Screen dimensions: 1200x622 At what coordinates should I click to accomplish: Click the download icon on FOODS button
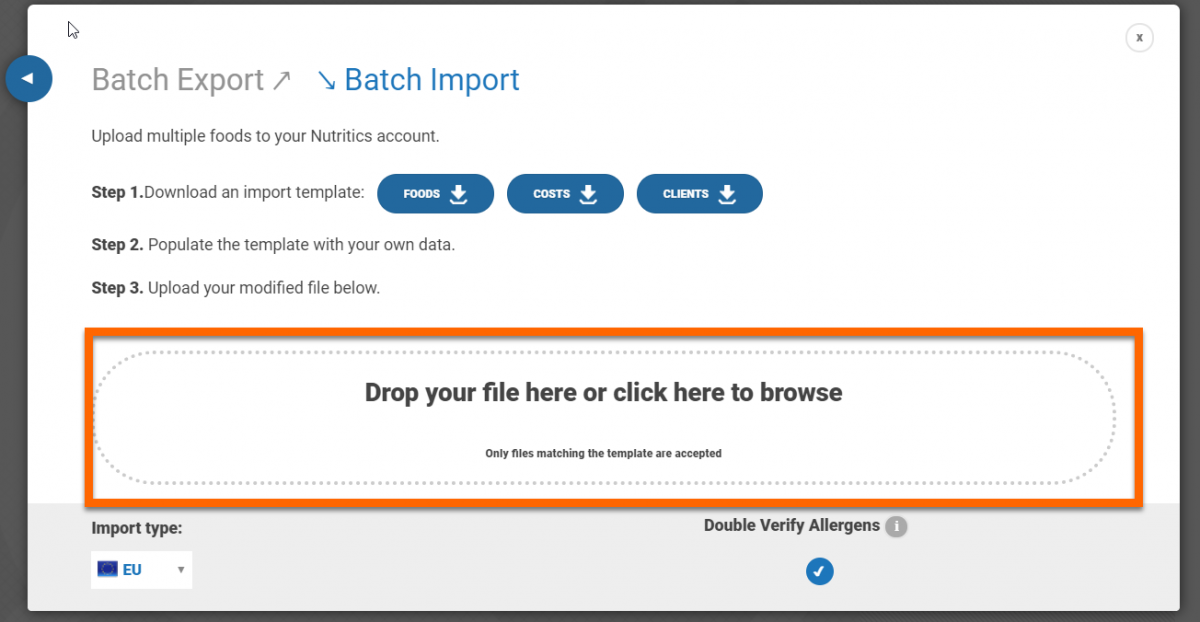click(459, 194)
